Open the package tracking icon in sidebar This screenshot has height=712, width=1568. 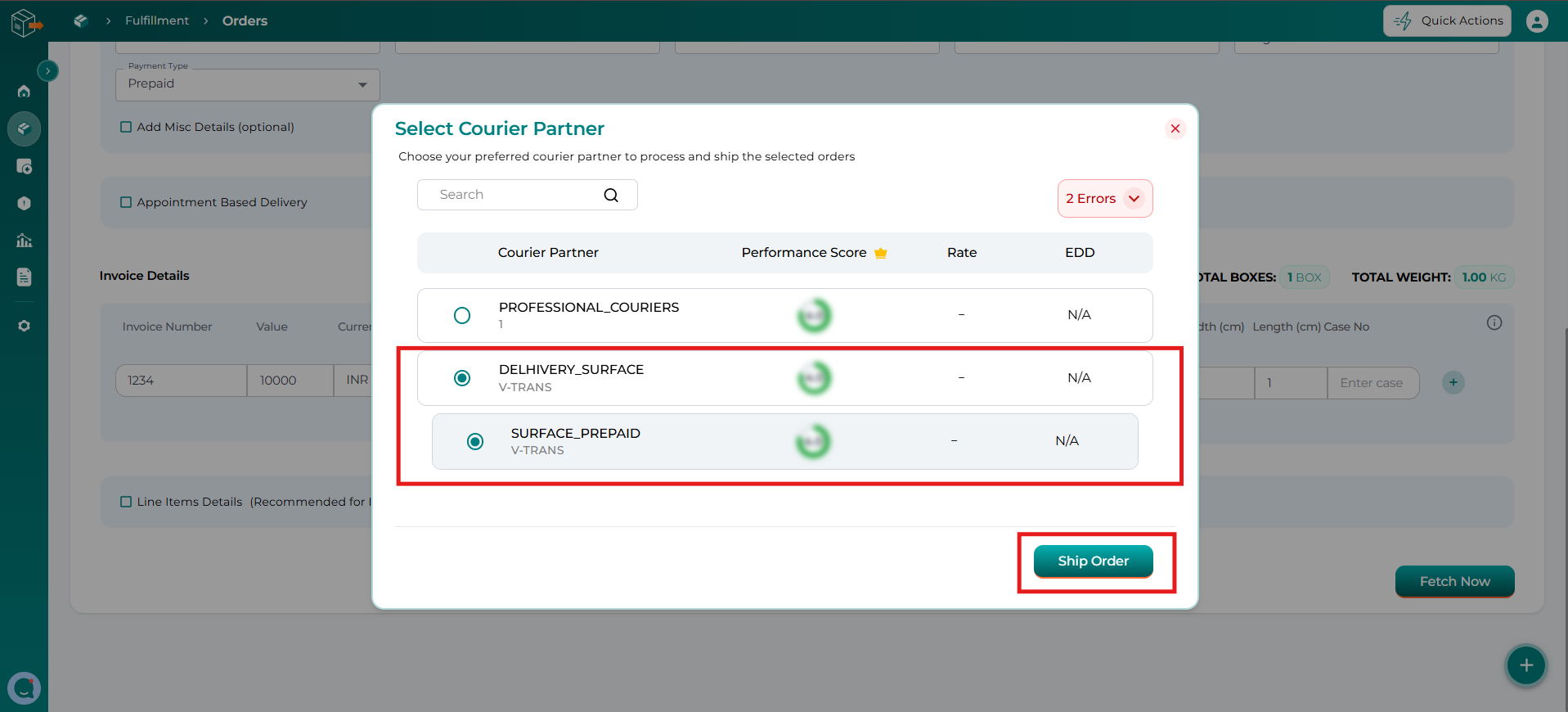(x=24, y=166)
